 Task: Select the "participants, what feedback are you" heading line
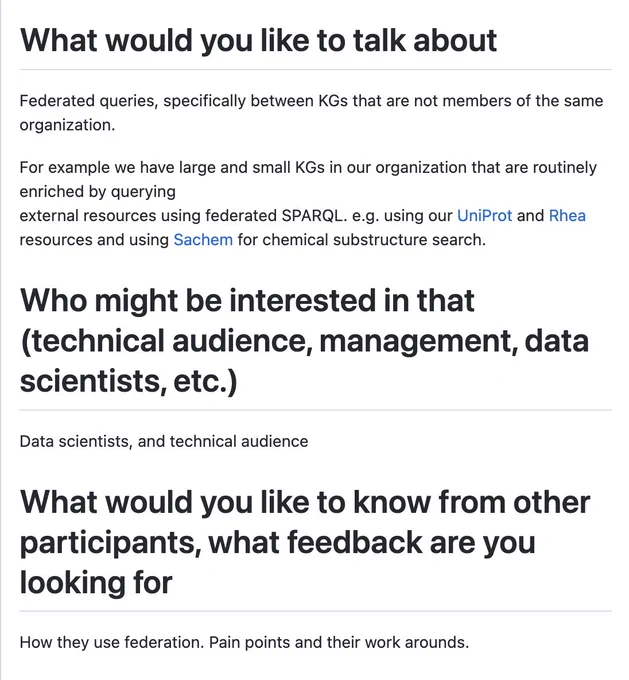[278, 543]
